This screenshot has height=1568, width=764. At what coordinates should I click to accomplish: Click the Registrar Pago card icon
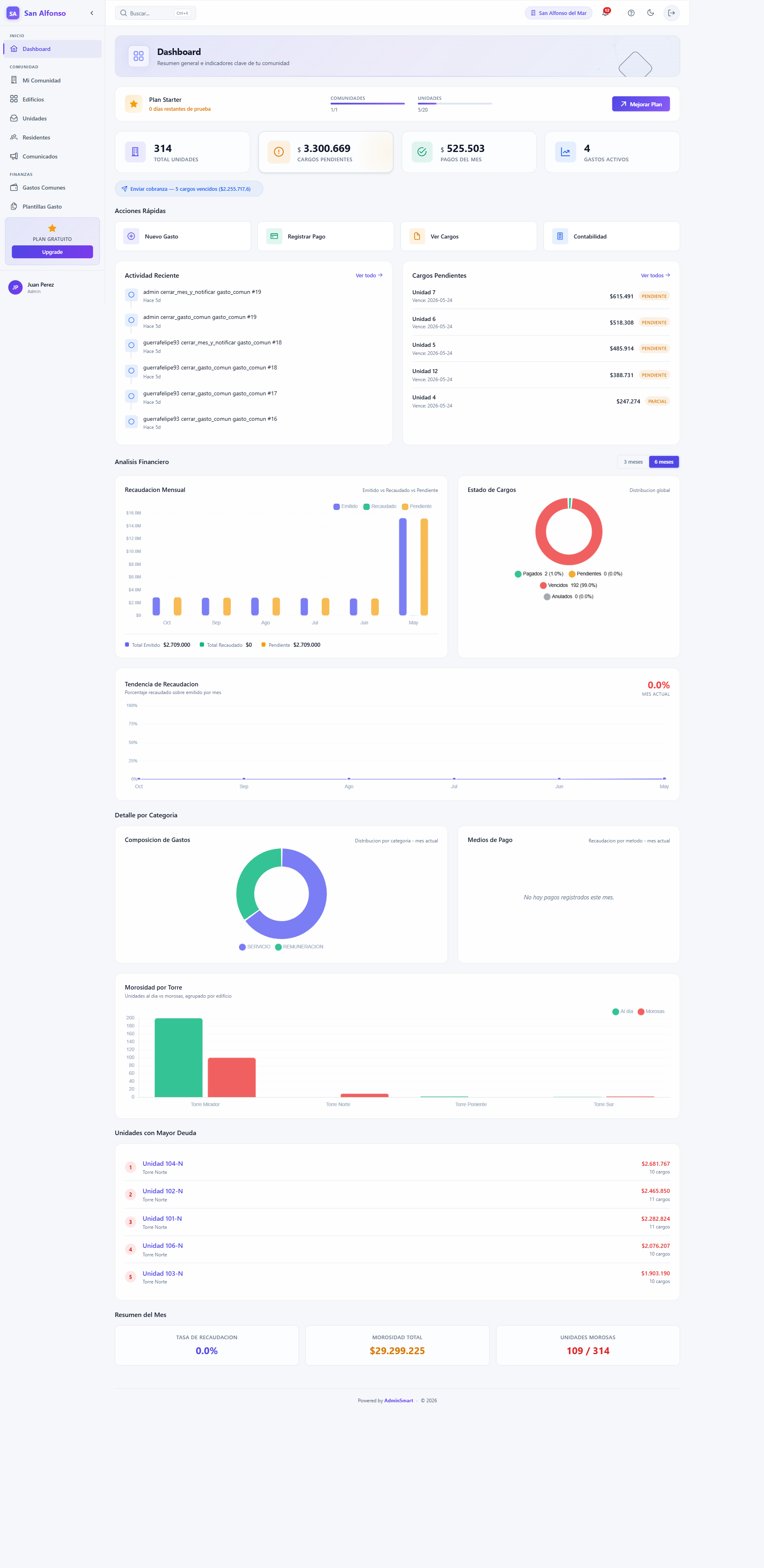click(274, 236)
